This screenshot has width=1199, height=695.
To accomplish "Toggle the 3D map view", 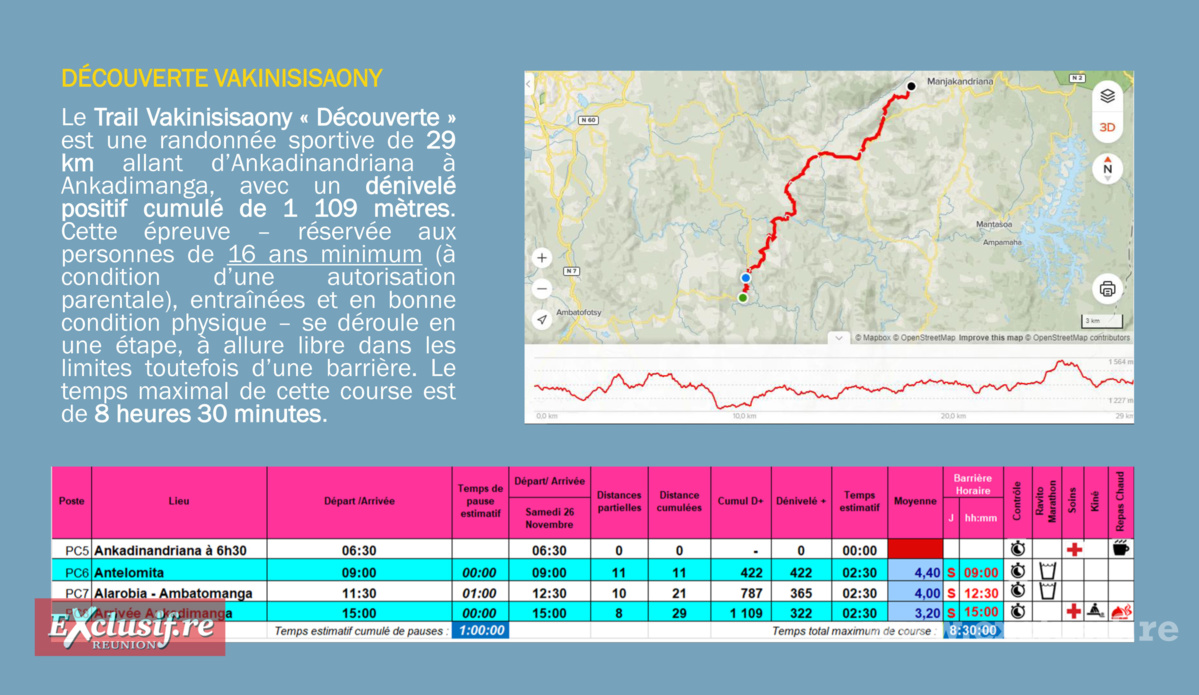I will coord(1107,127).
